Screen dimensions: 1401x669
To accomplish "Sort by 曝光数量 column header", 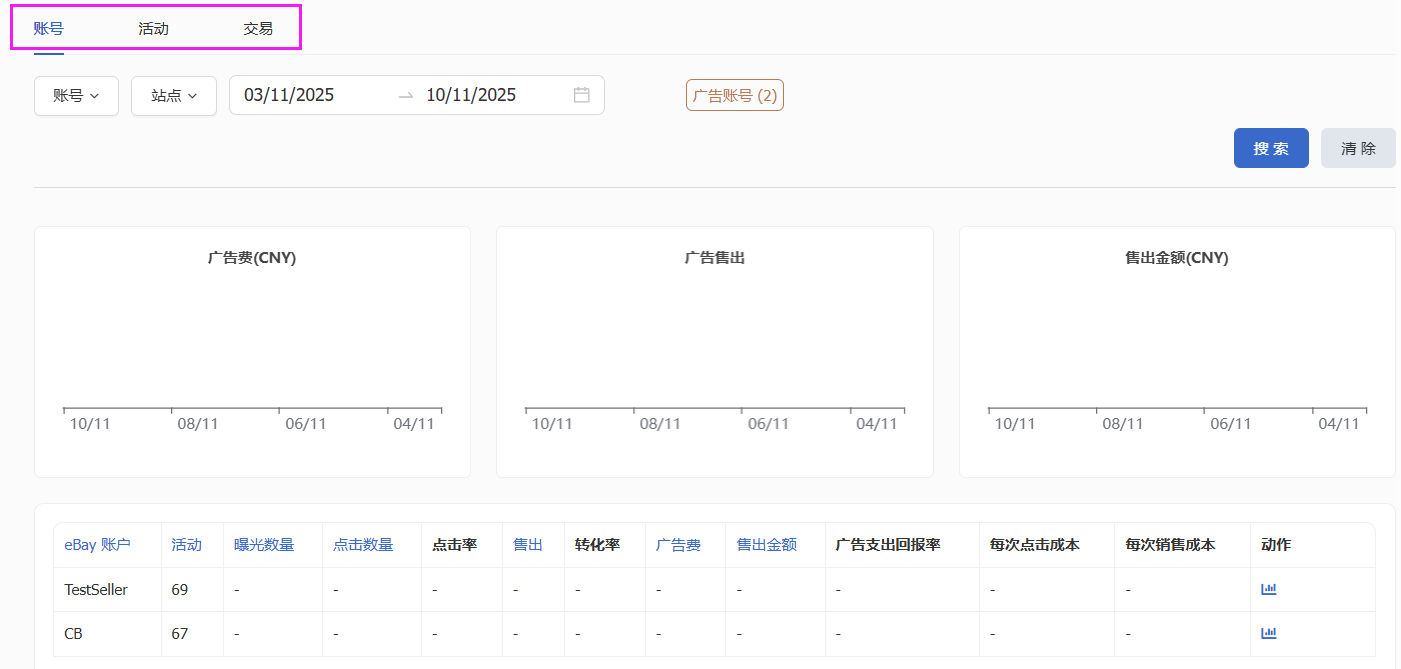I will click(x=264, y=545).
